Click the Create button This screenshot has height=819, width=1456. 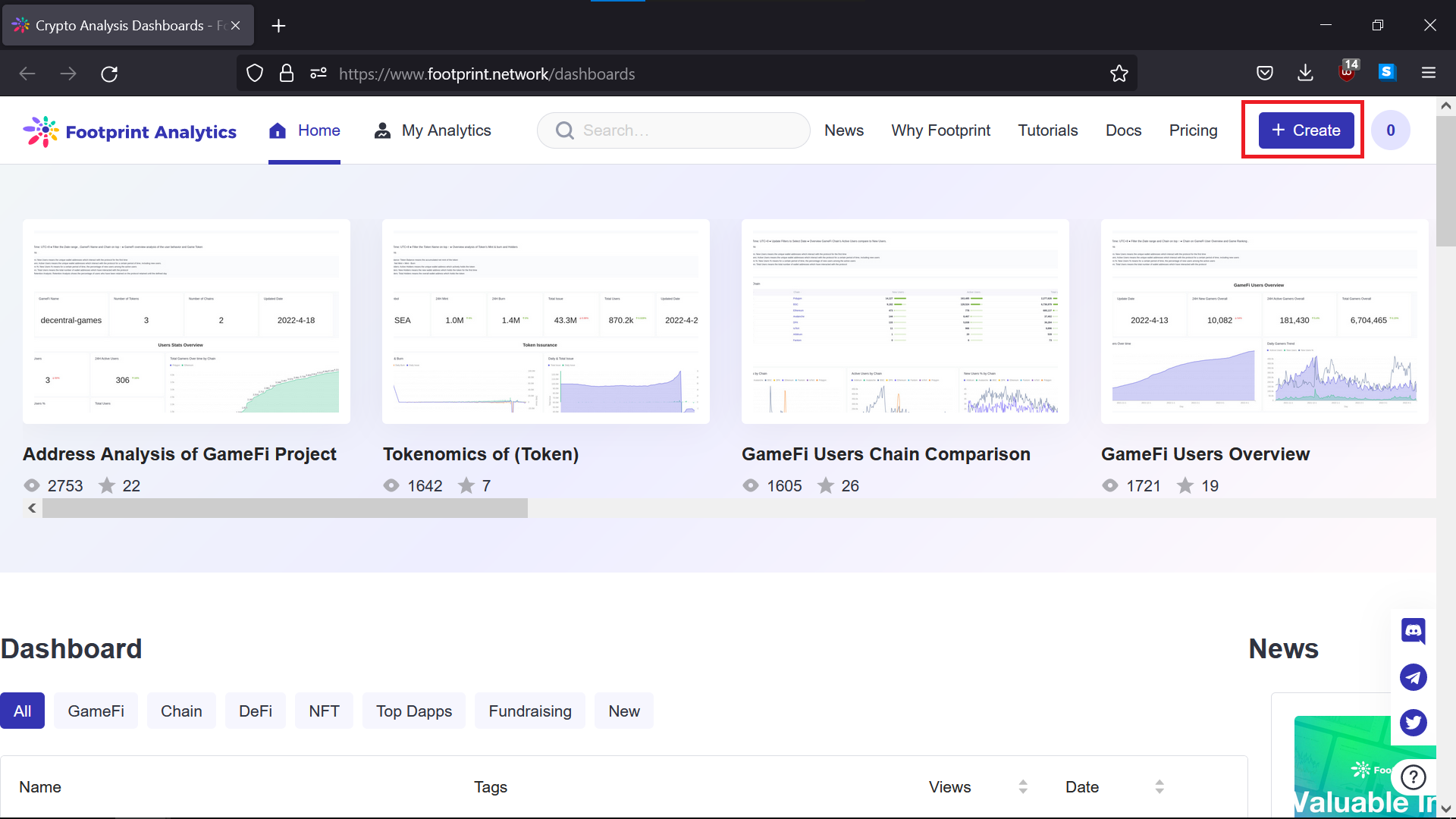point(1306,130)
